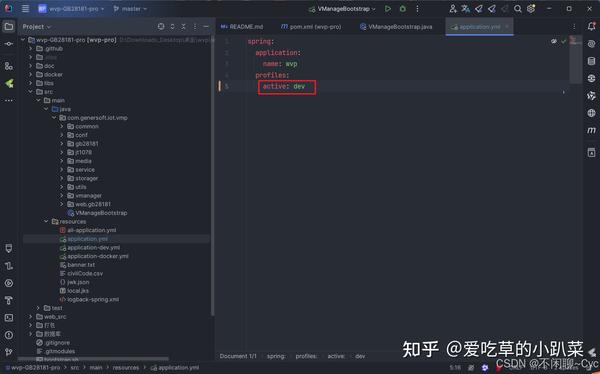Image resolution: width=600 pixels, height=374 pixels.
Task: Open the Commit tool window
Action: pos(8,44)
